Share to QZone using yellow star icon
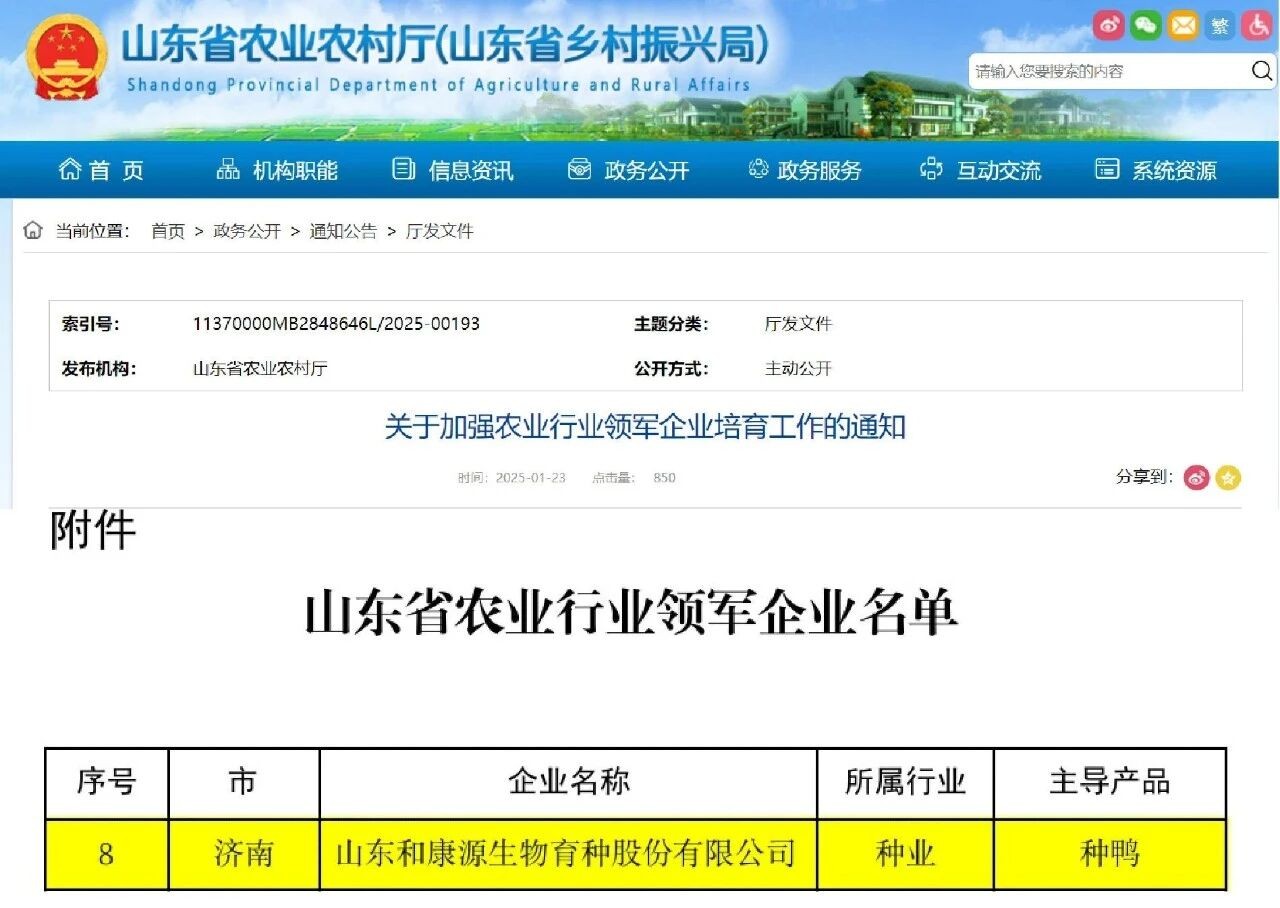 [x=1228, y=478]
